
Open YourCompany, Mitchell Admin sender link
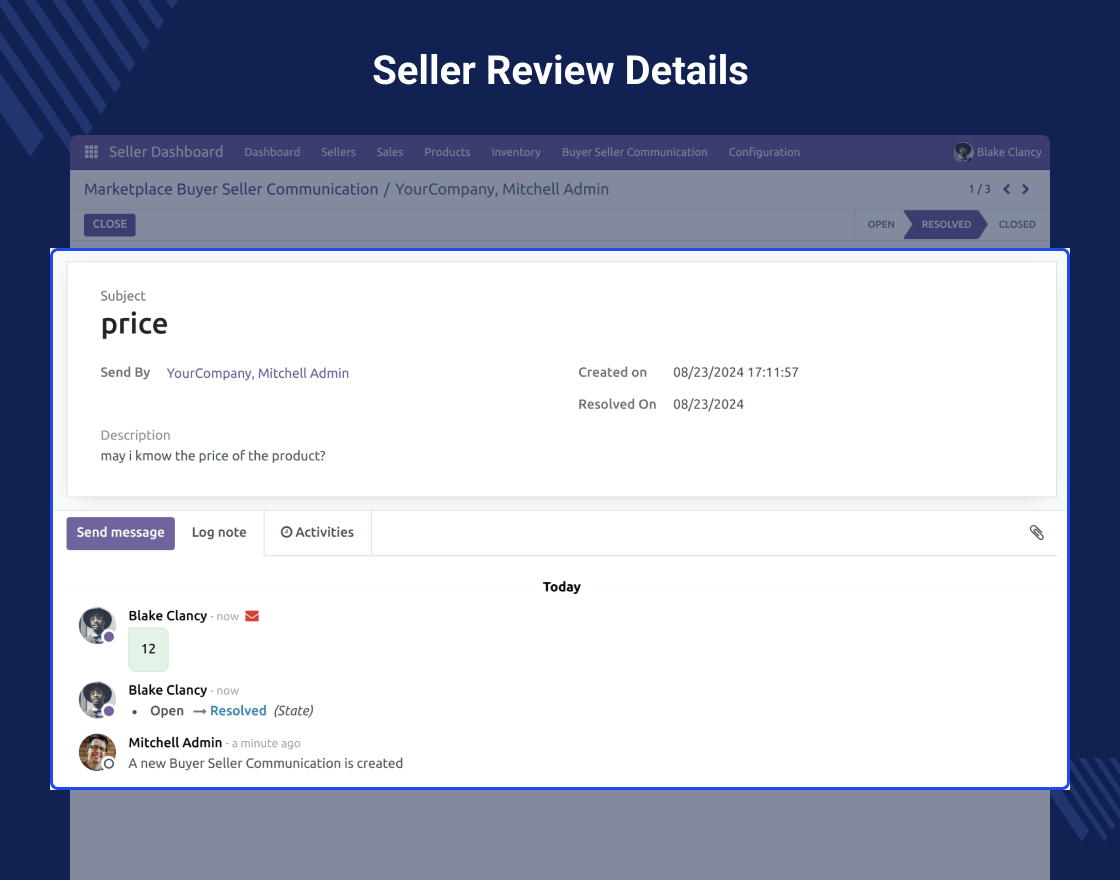(x=258, y=373)
